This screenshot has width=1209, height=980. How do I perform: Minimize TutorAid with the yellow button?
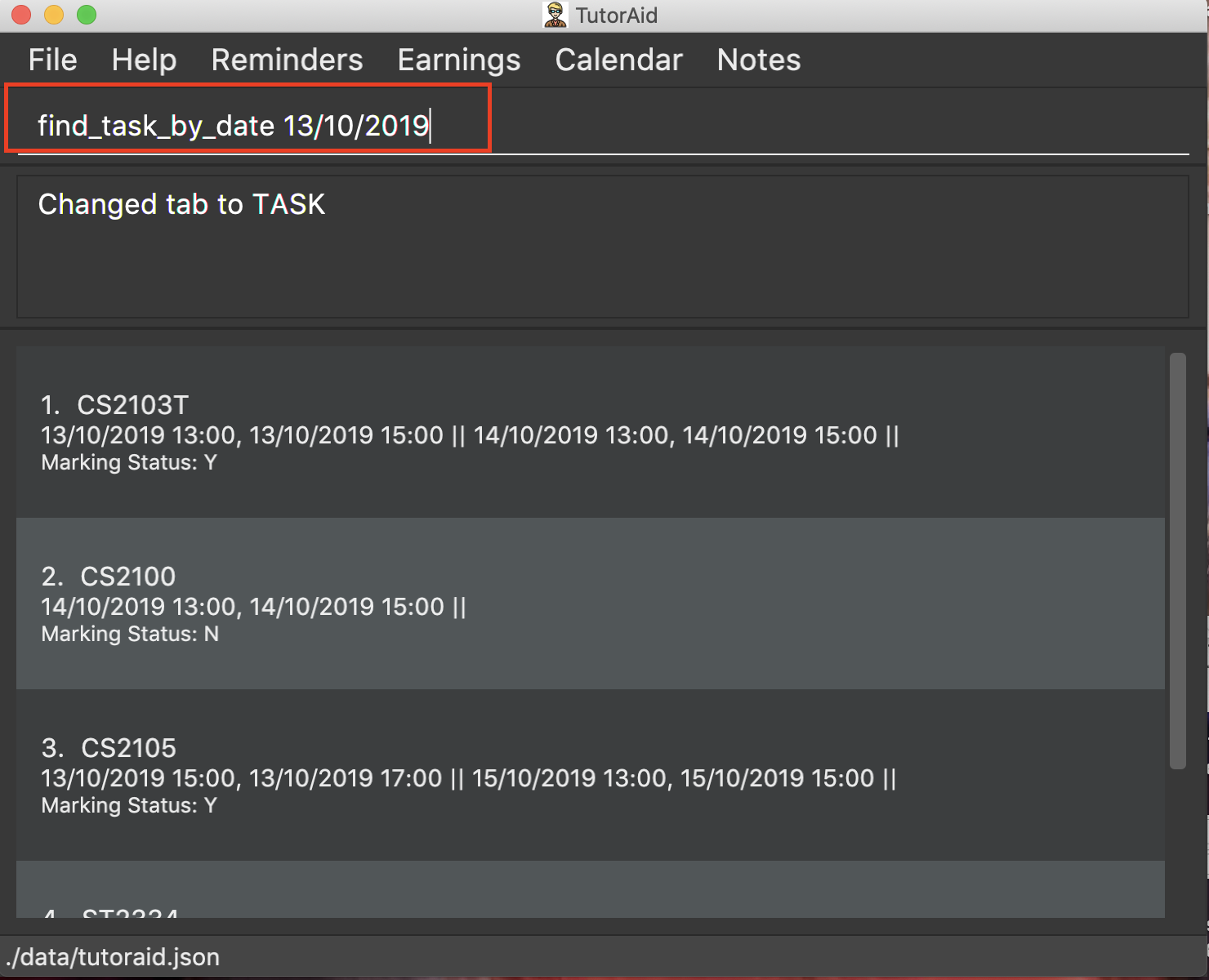pos(54,15)
